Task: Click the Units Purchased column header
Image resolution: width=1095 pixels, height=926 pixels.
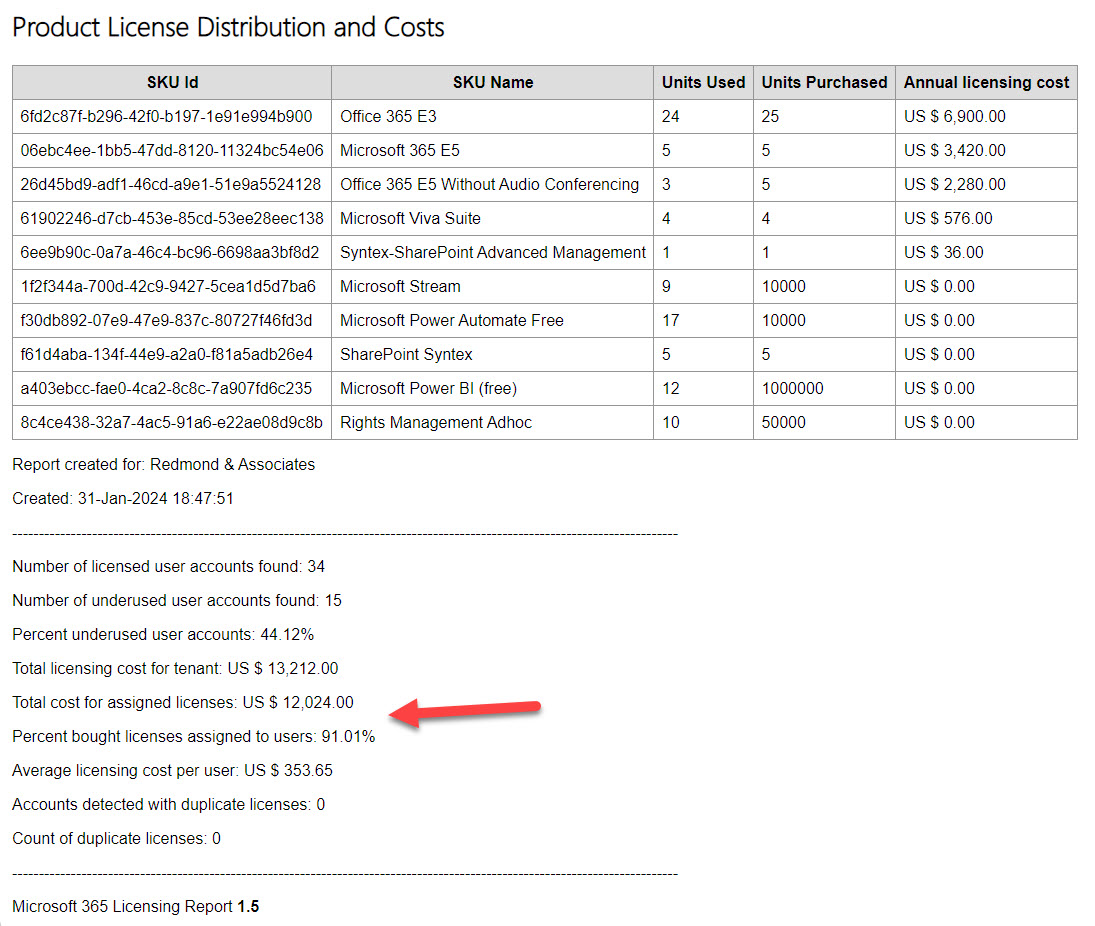Action: pyautogui.click(x=824, y=82)
